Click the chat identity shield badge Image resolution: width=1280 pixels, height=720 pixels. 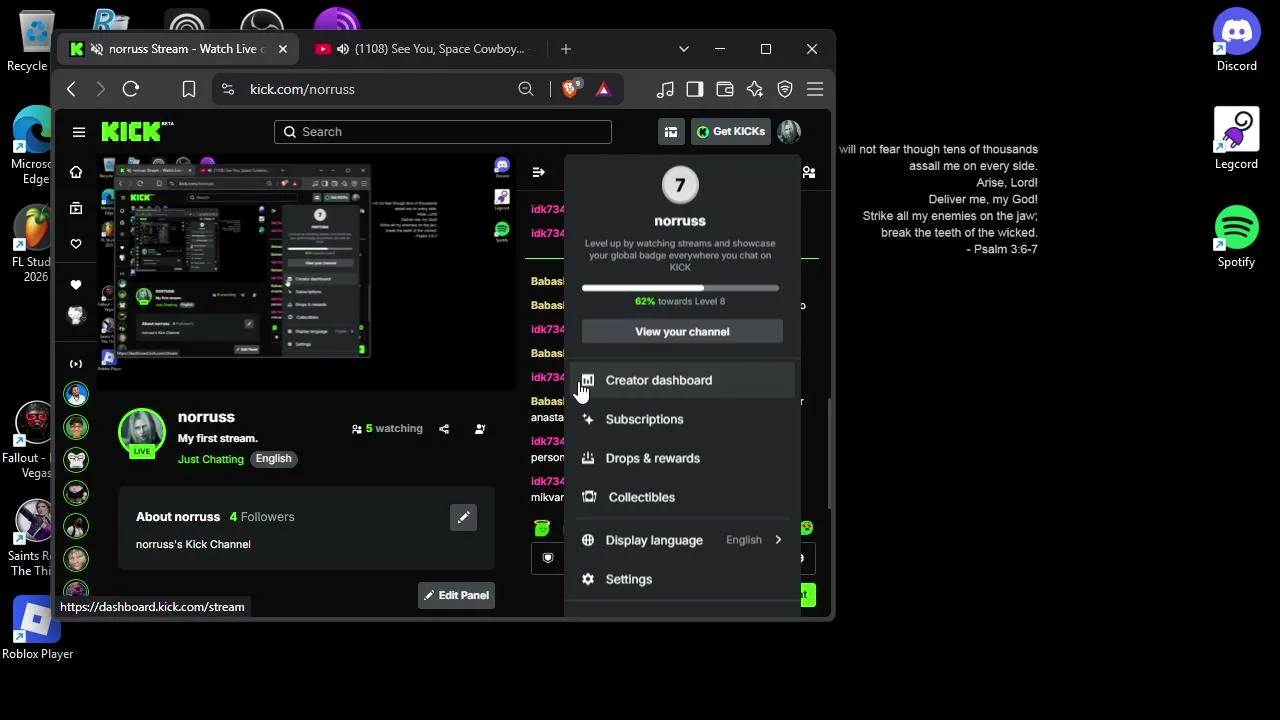coord(548,558)
